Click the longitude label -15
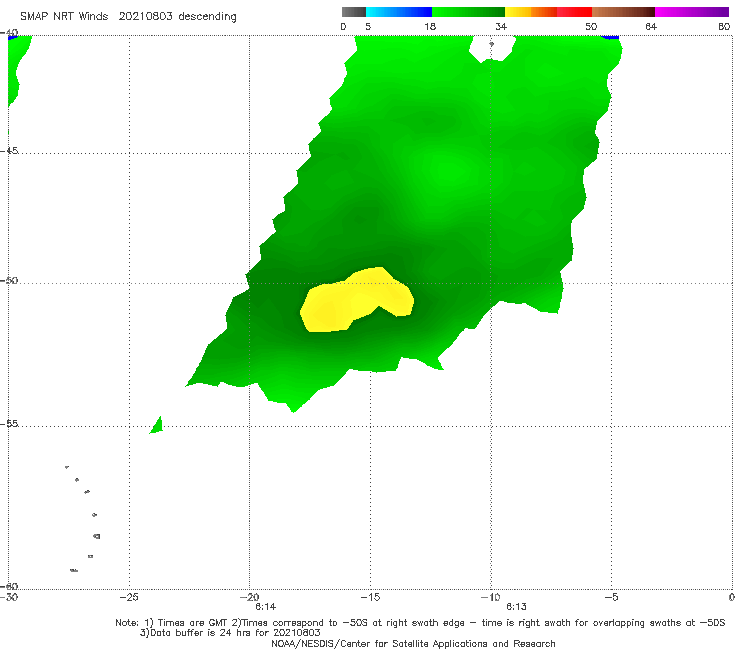740x650 pixels. (x=370, y=597)
